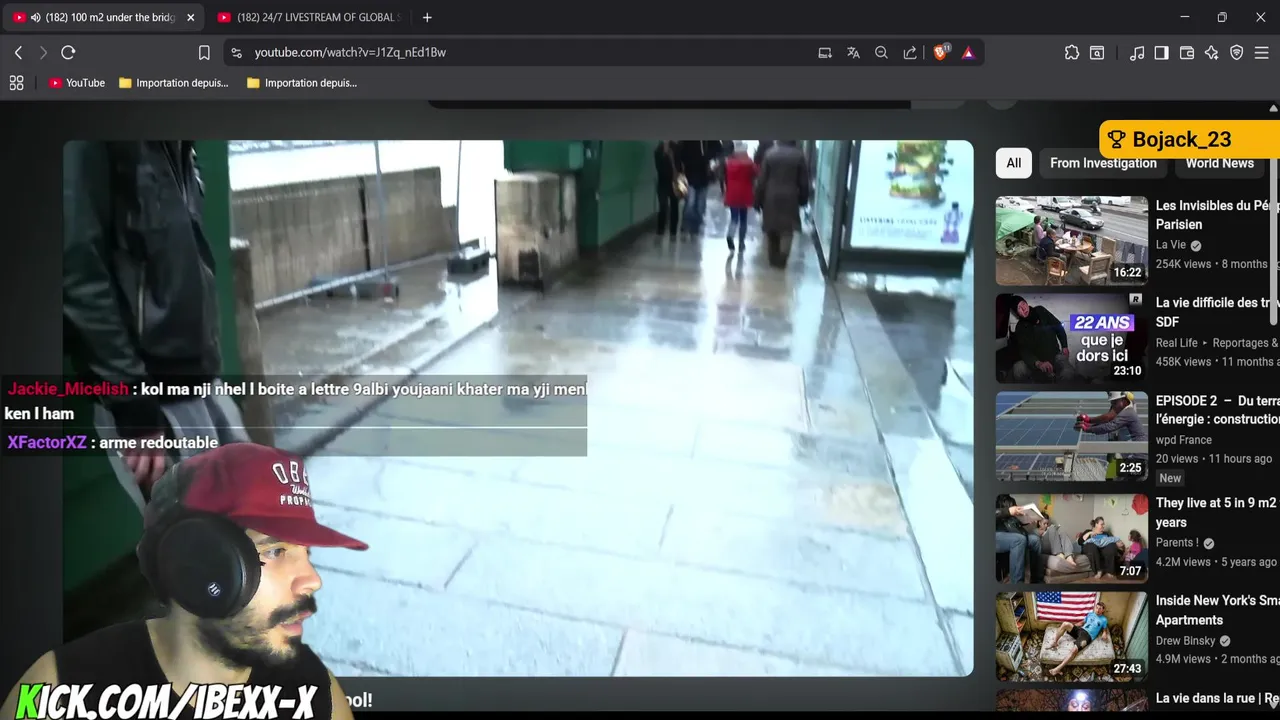Screen dimensions: 1280x720
Task: Select the 'All' filter chip
Action: pyautogui.click(x=1013, y=163)
